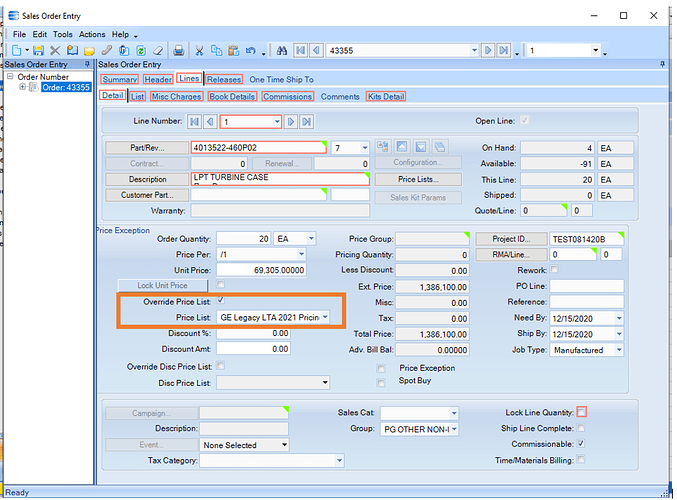Copy using the toolbar copy icon
The height and width of the screenshot is (500, 677).
216,51
